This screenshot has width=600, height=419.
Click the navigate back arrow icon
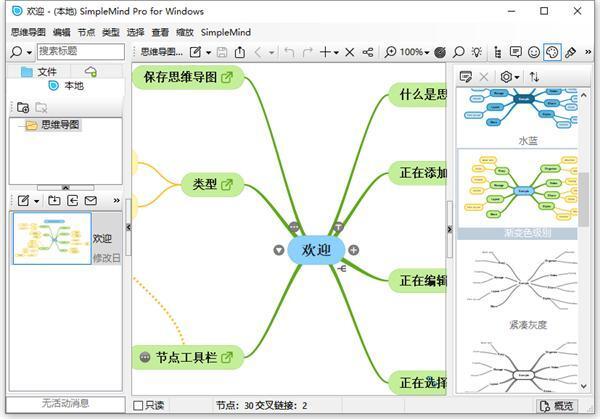[258, 52]
